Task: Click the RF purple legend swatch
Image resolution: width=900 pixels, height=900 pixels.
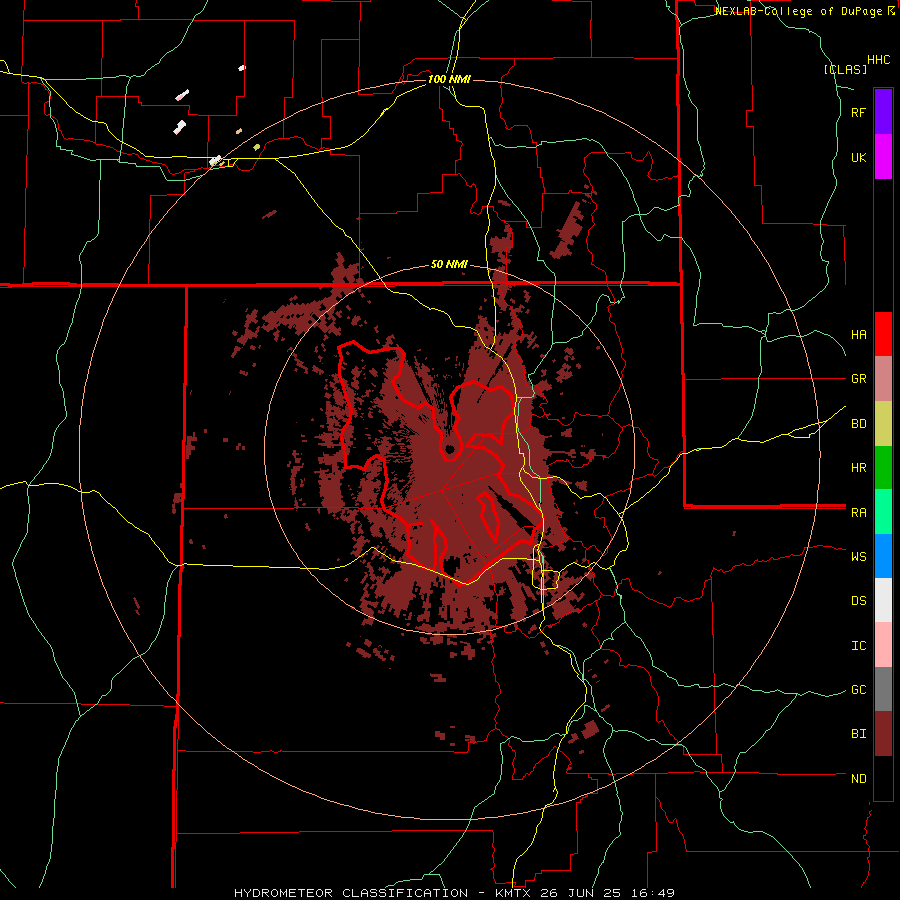Action: [883, 112]
